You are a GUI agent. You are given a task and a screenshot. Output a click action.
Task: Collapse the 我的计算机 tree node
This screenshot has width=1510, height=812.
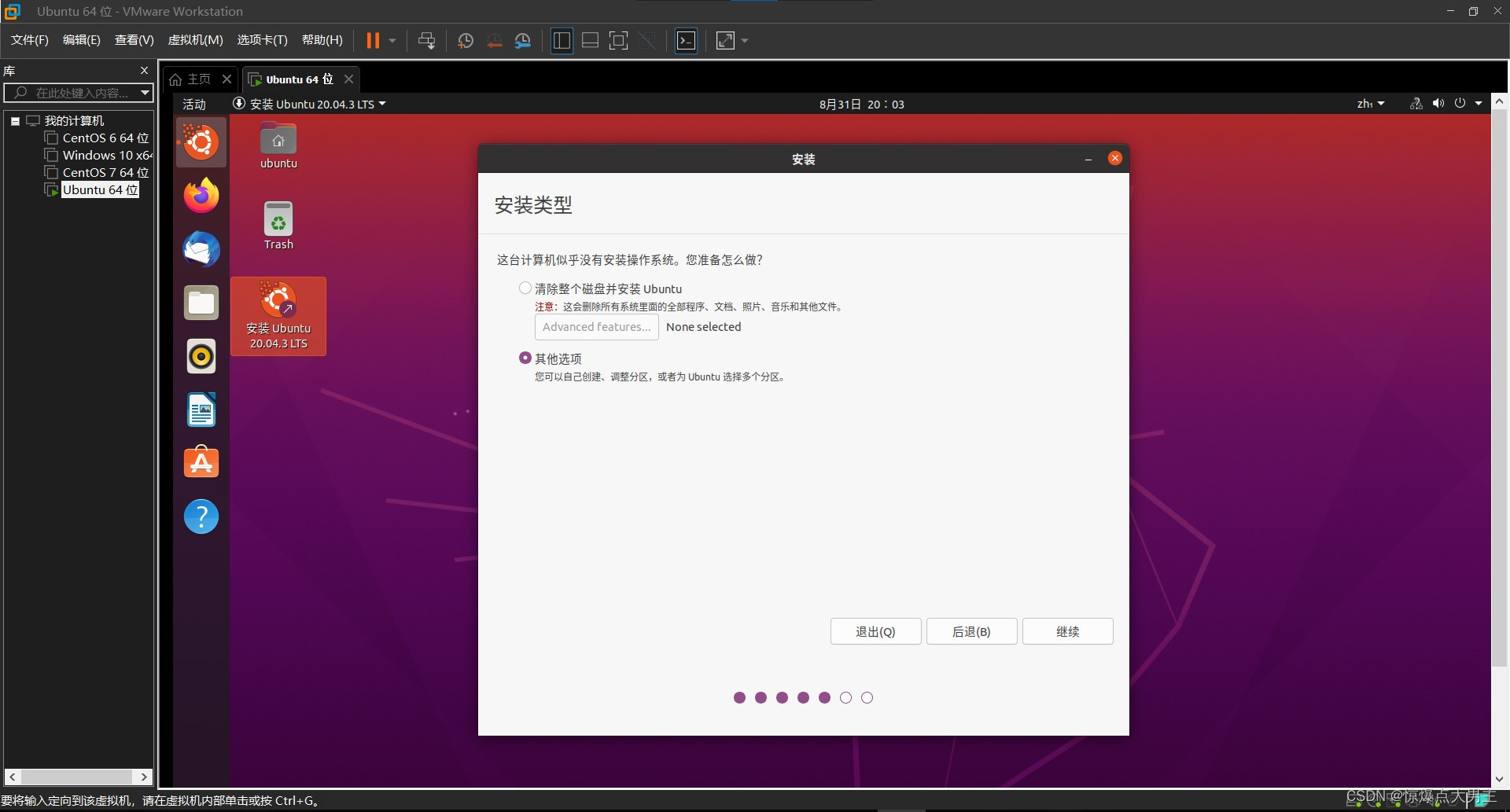coord(15,121)
